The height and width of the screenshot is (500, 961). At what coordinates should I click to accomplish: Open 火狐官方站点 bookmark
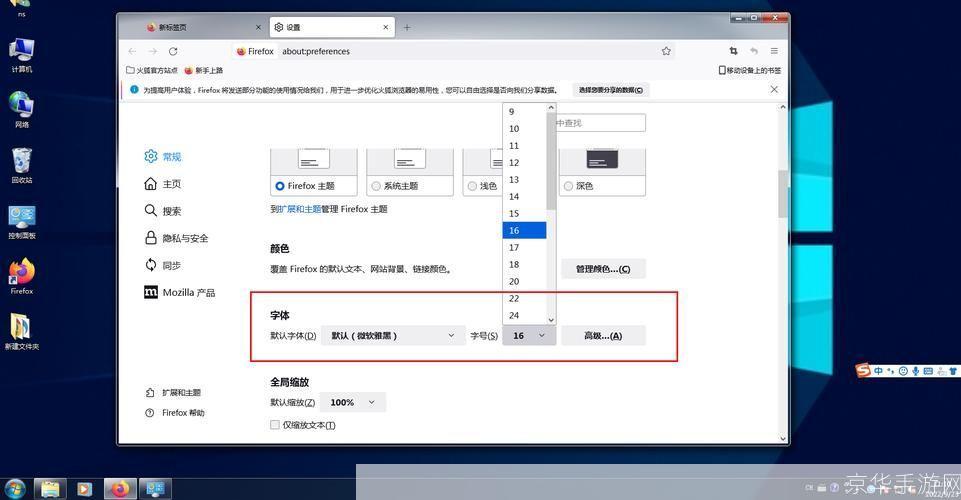(x=152, y=70)
